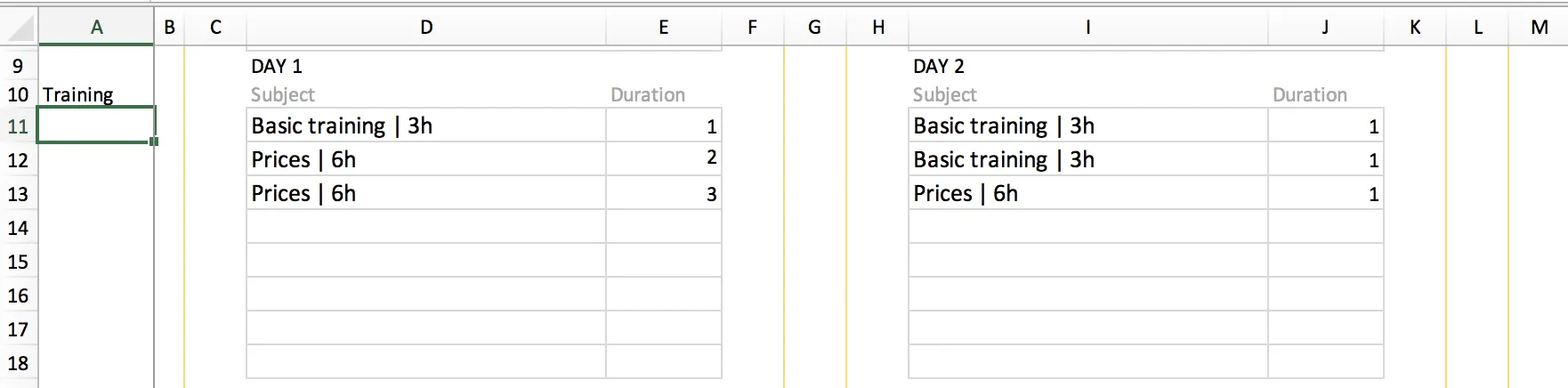Click the column M header

pyautogui.click(x=1540, y=28)
